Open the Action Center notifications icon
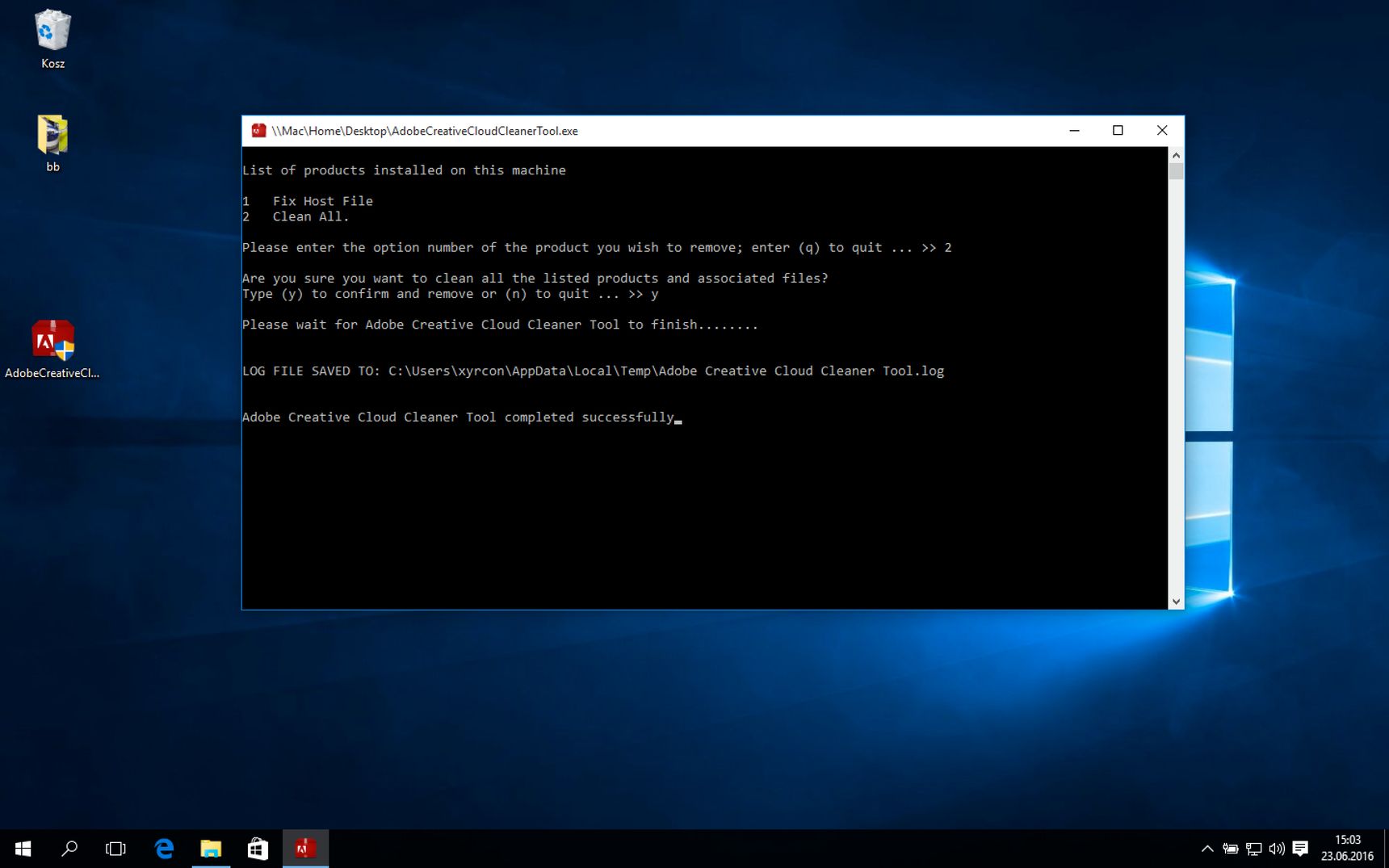 pyautogui.click(x=1300, y=849)
